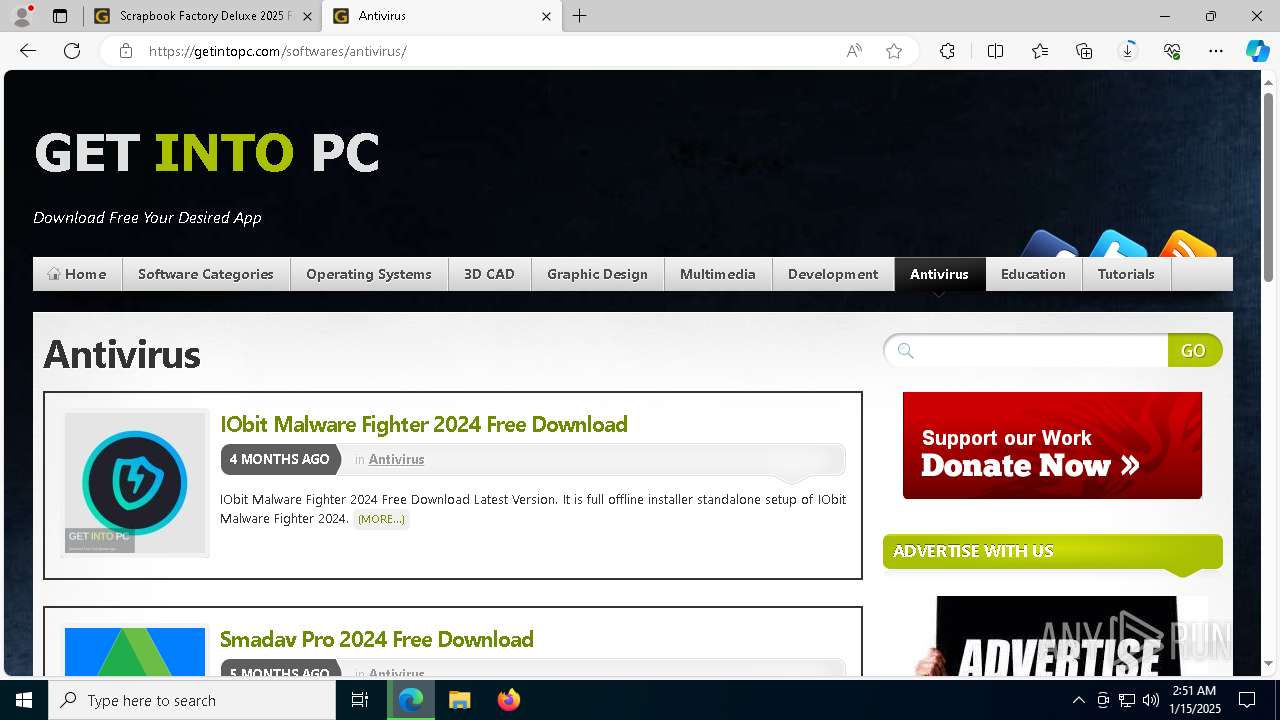
Task: Click the IObit Malware Fighter thumbnail image
Action: pyautogui.click(x=135, y=483)
